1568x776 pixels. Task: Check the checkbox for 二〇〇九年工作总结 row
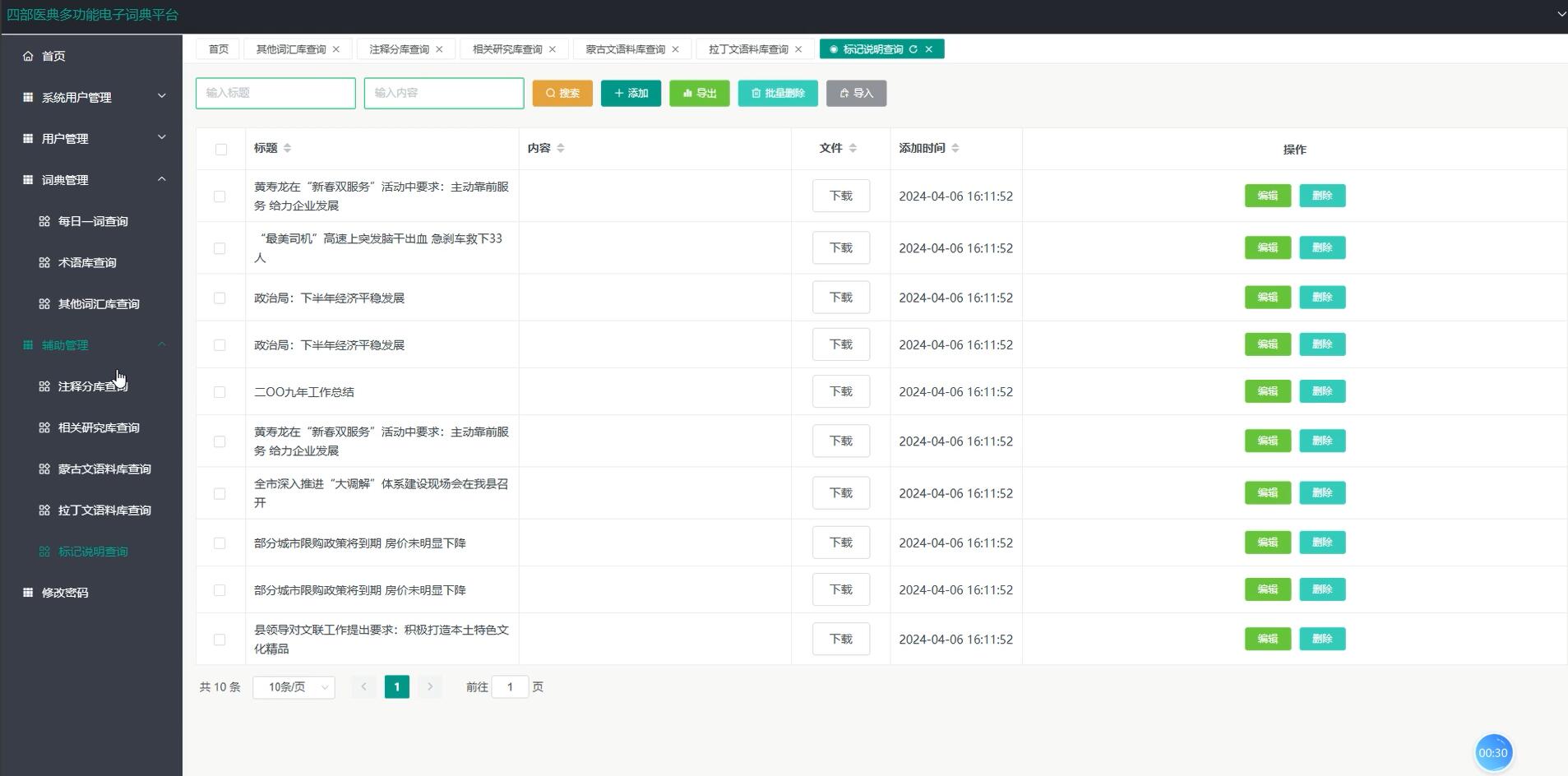click(x=220, y=391)
